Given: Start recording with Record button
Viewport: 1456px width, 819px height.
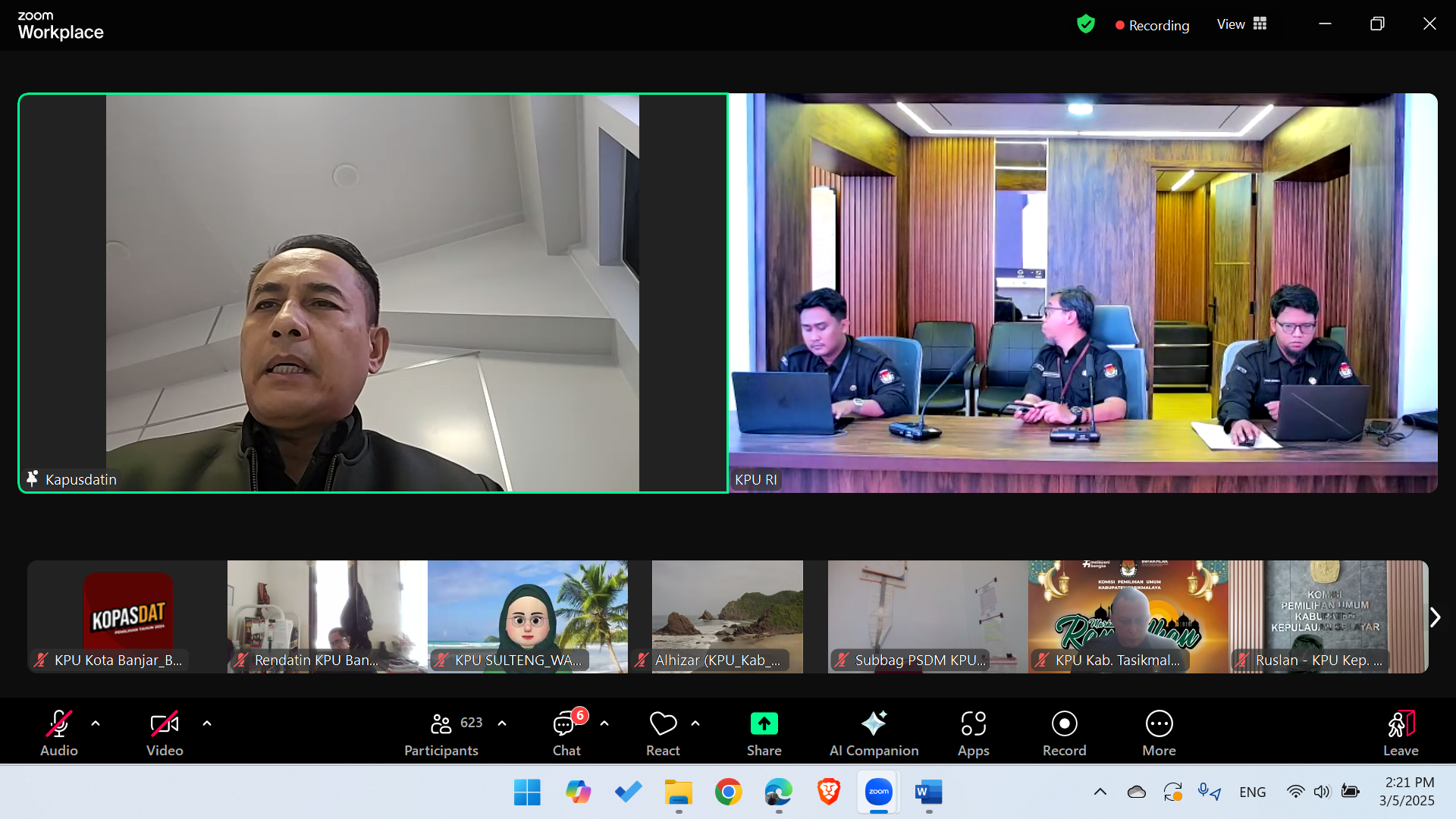Looking at the screenshot, I should tap(1064, 733).
